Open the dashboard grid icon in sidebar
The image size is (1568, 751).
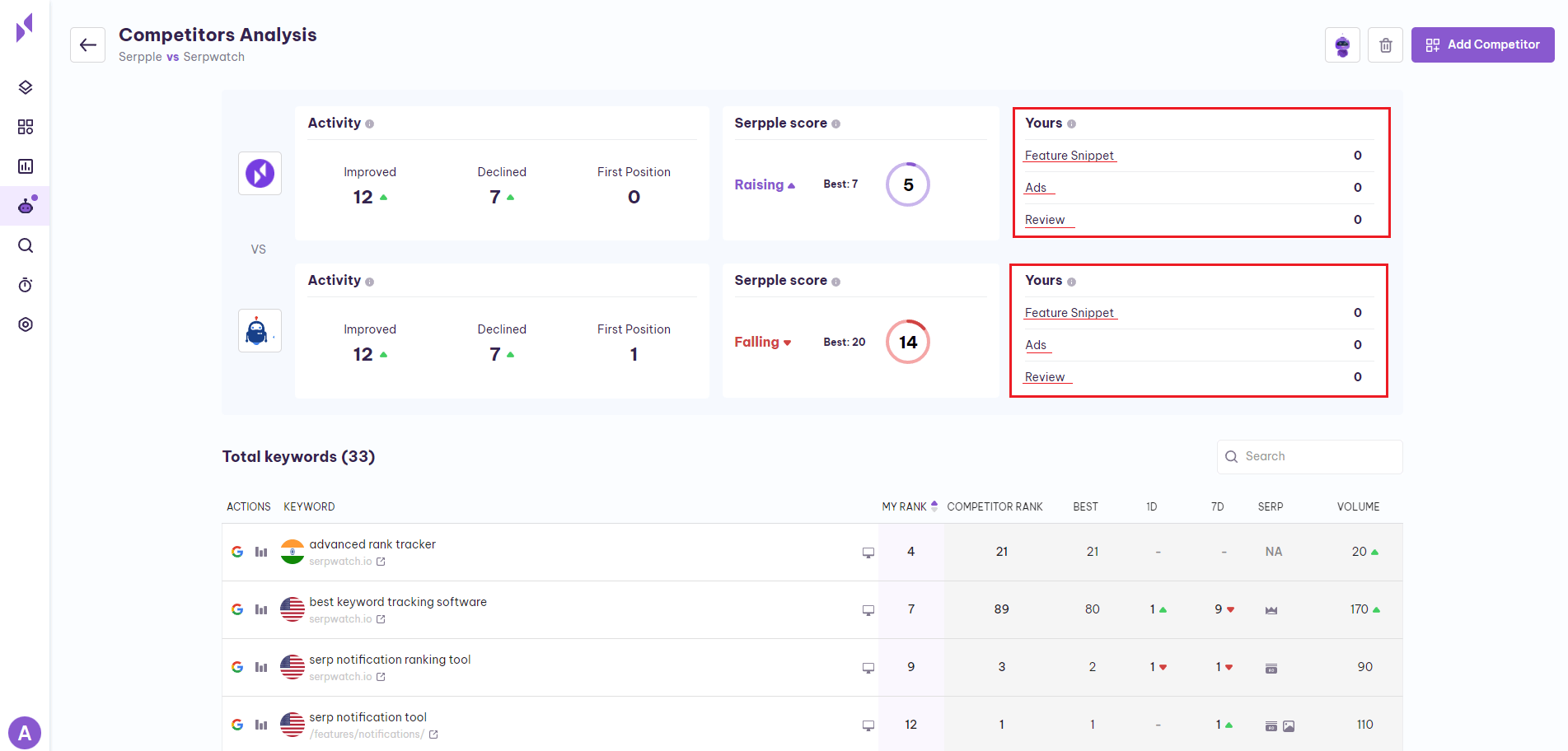[26, 127]
